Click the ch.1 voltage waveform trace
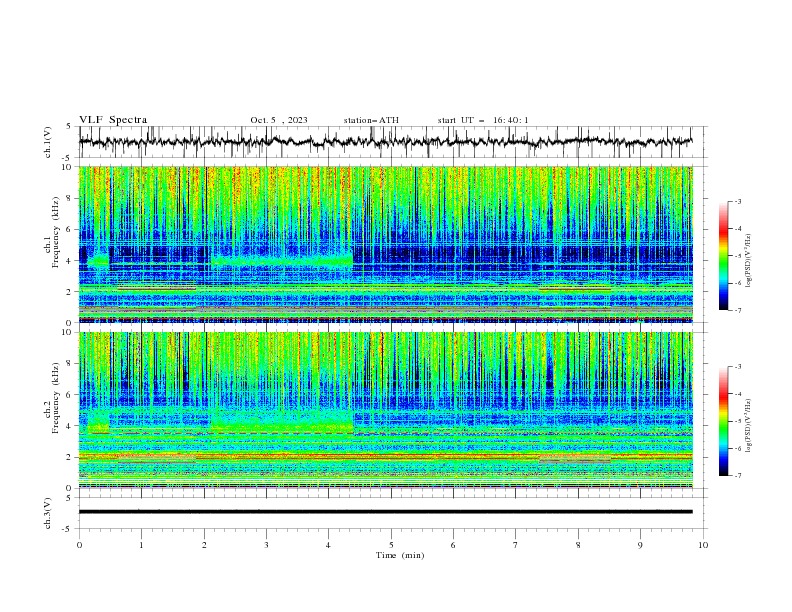This screenshot has height=612, width=792. pyautogui.click(x=386, y=142)
